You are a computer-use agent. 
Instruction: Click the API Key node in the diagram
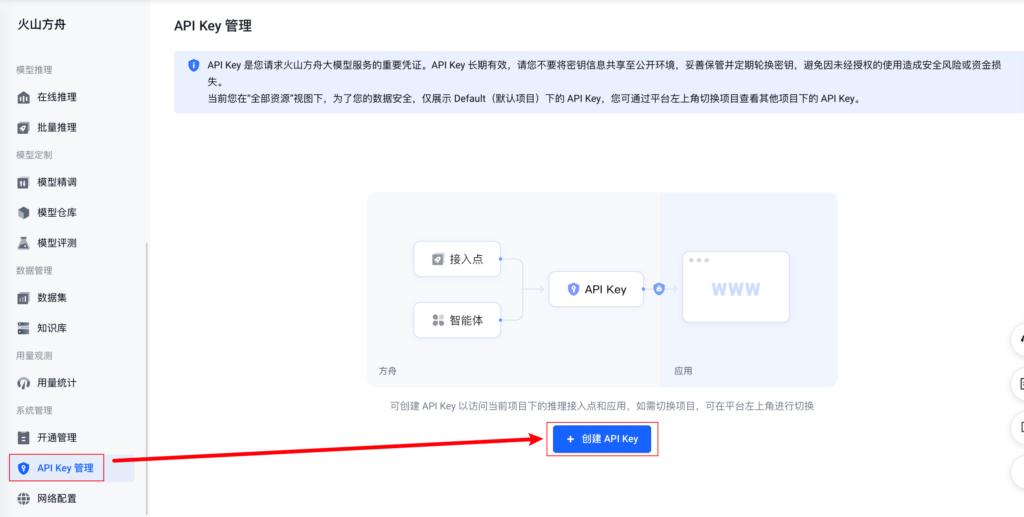point(596,289)
